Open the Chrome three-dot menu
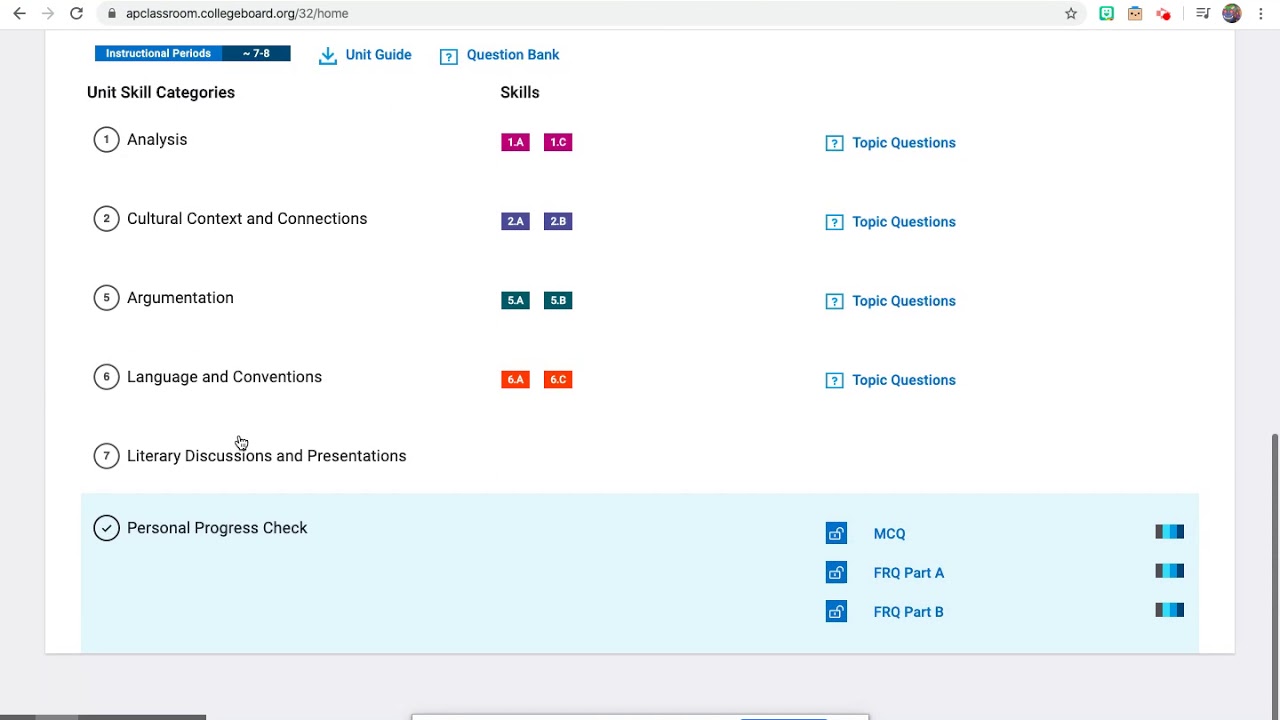This screenshot has height=720, width=1280. point(1261,14)
